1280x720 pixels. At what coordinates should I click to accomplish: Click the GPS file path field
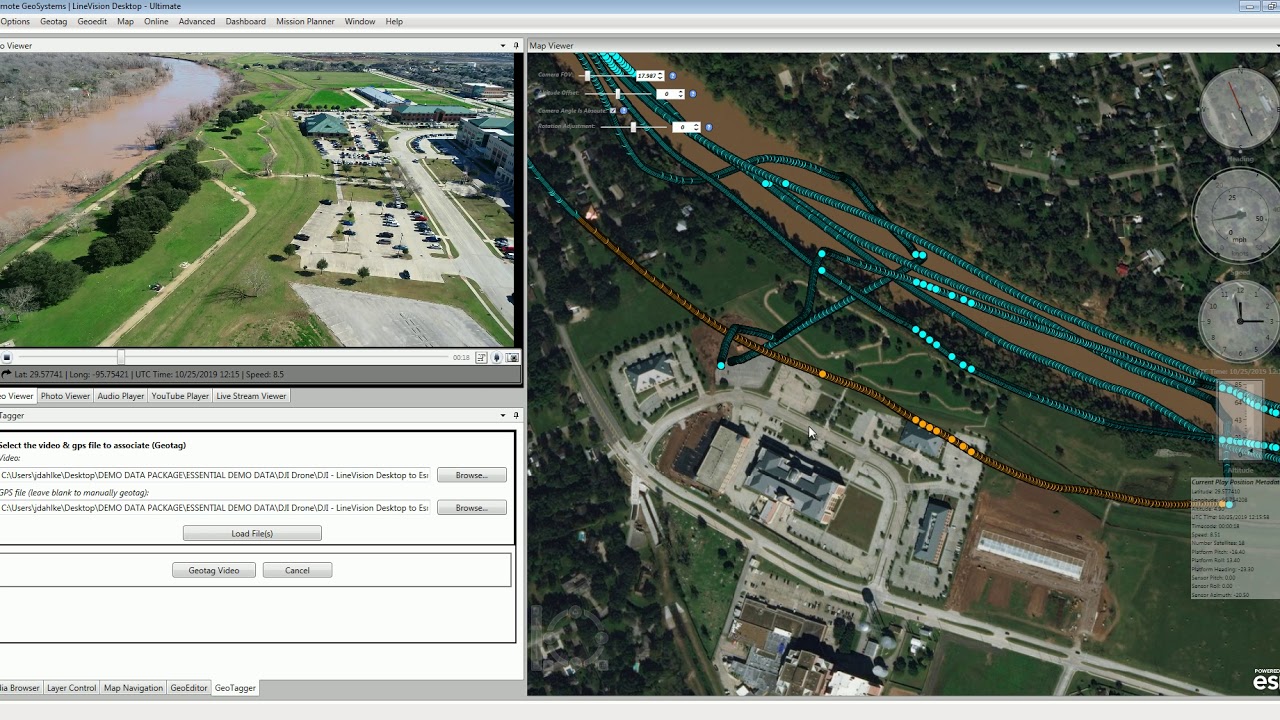coord(215,508)
